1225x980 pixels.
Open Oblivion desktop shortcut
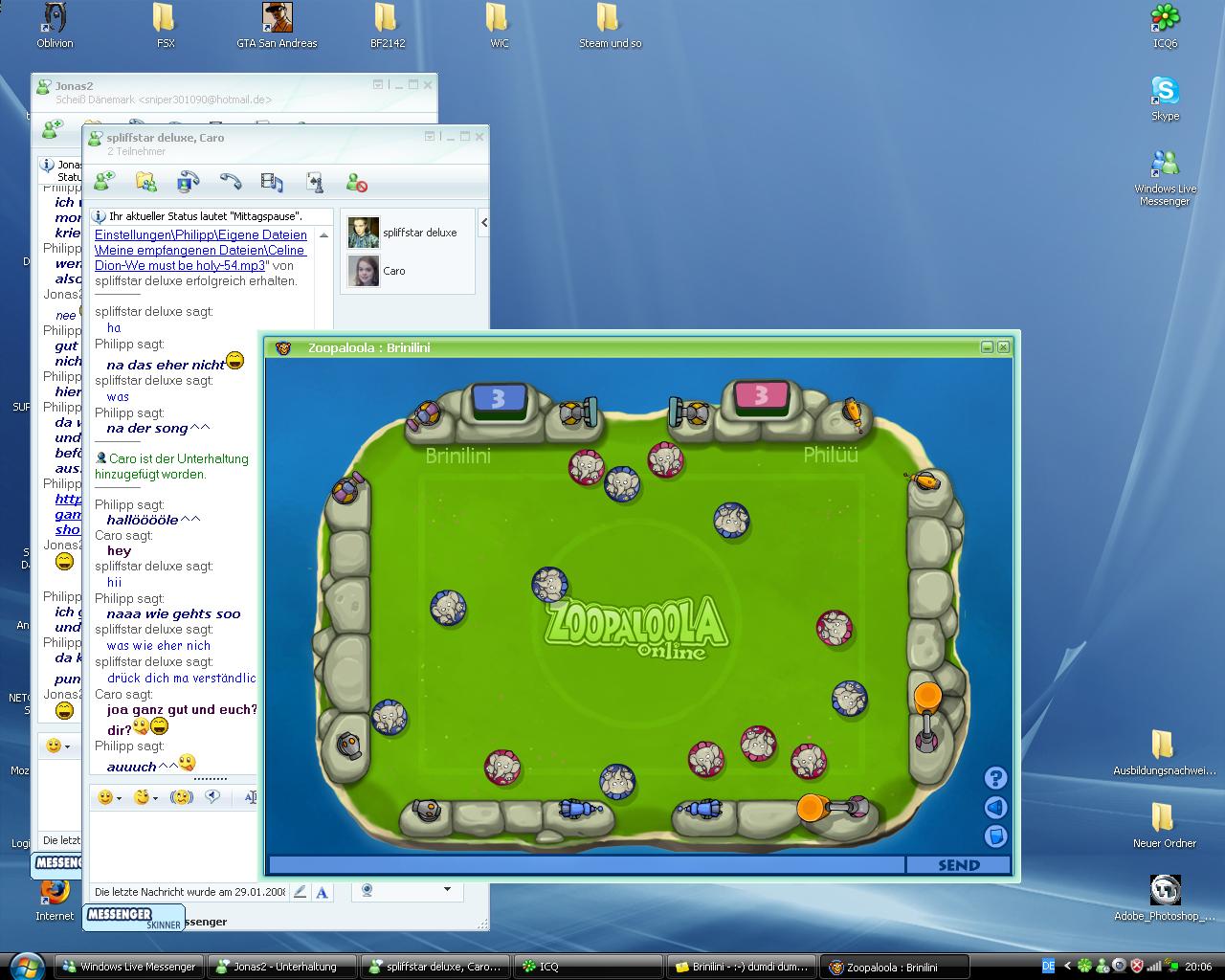click(x=55, y=26)
